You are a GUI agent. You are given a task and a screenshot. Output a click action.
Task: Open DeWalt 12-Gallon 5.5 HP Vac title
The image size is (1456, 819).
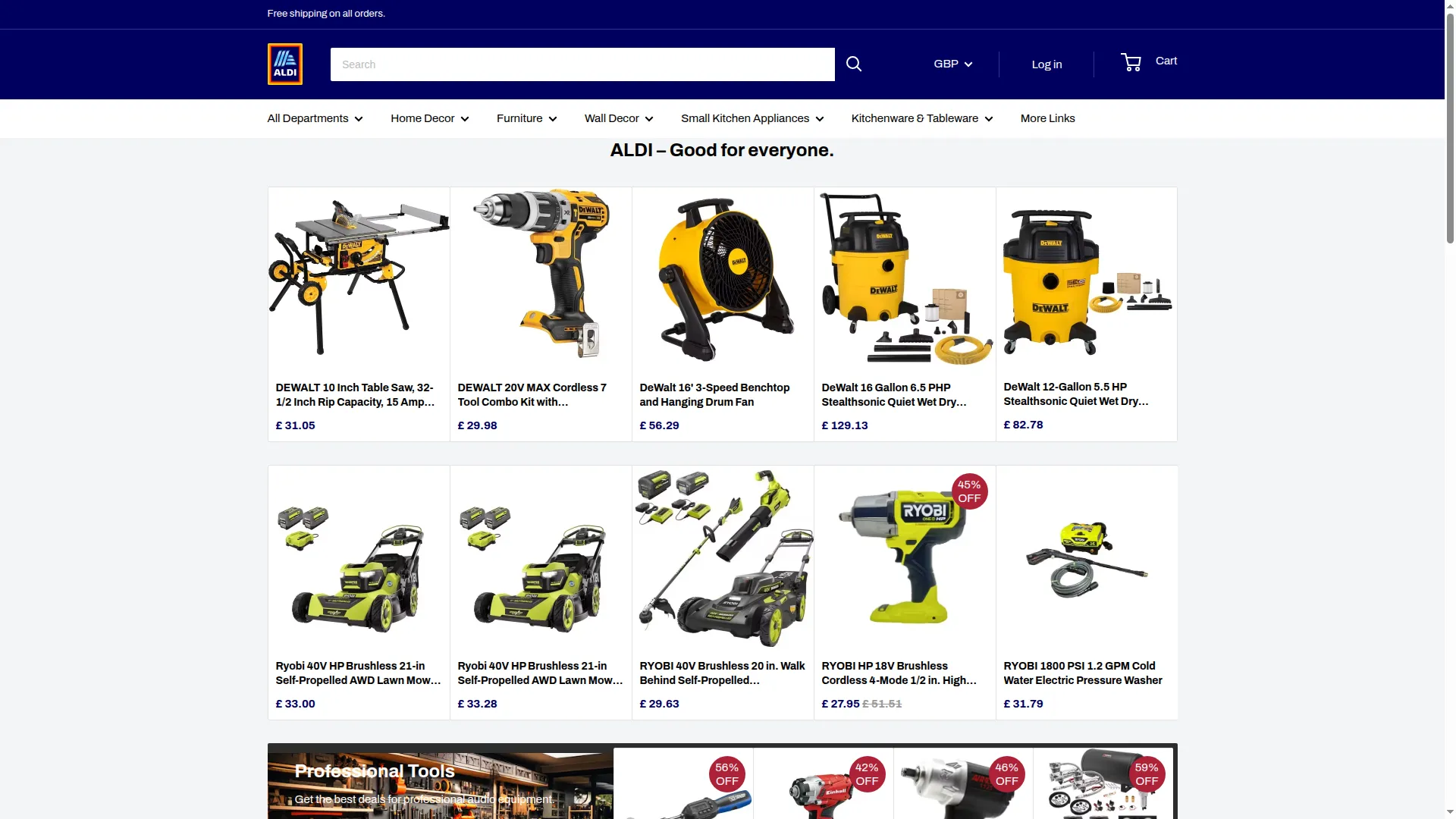coord(1077,394)
